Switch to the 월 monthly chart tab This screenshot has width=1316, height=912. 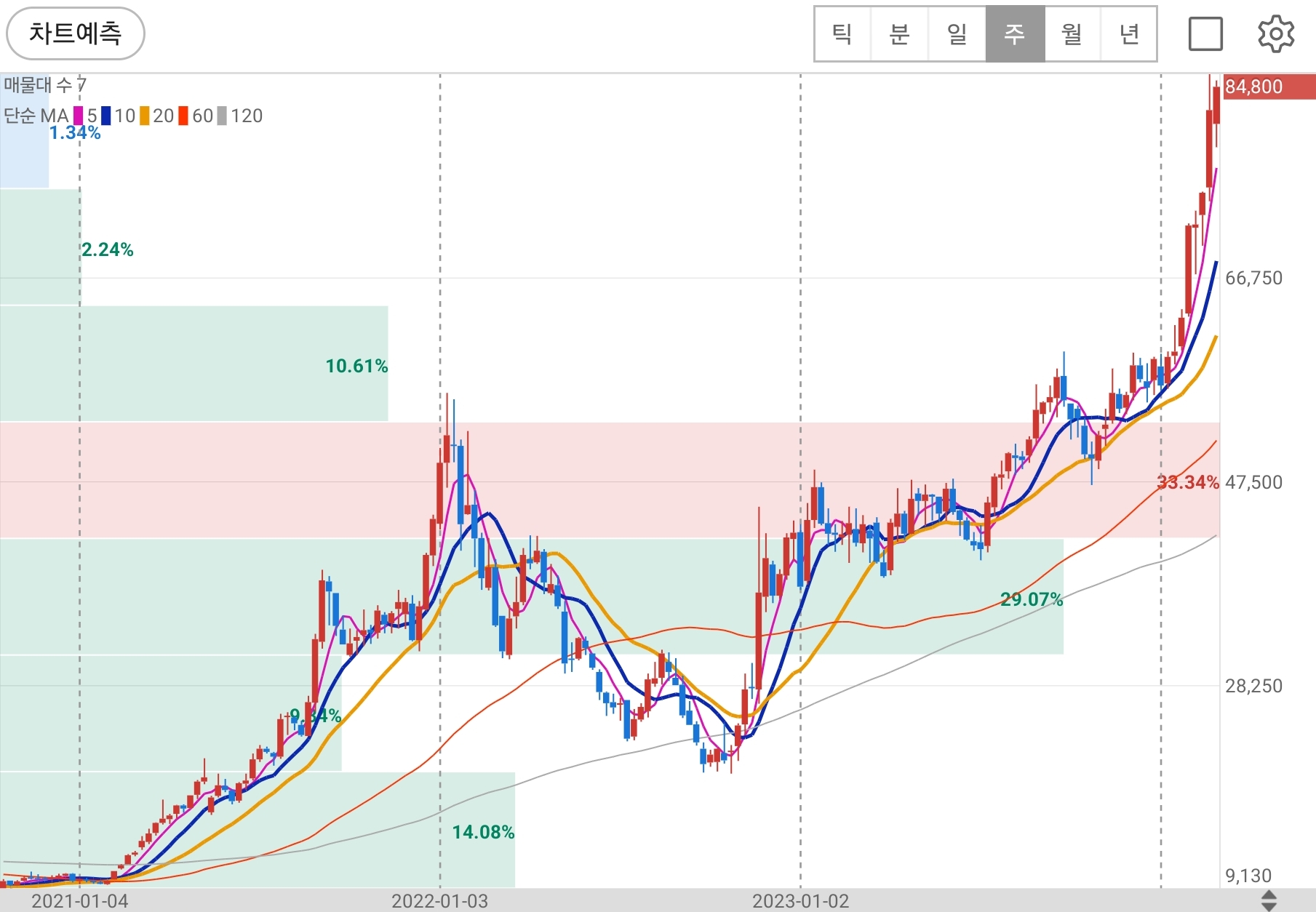coord(1072,34)
